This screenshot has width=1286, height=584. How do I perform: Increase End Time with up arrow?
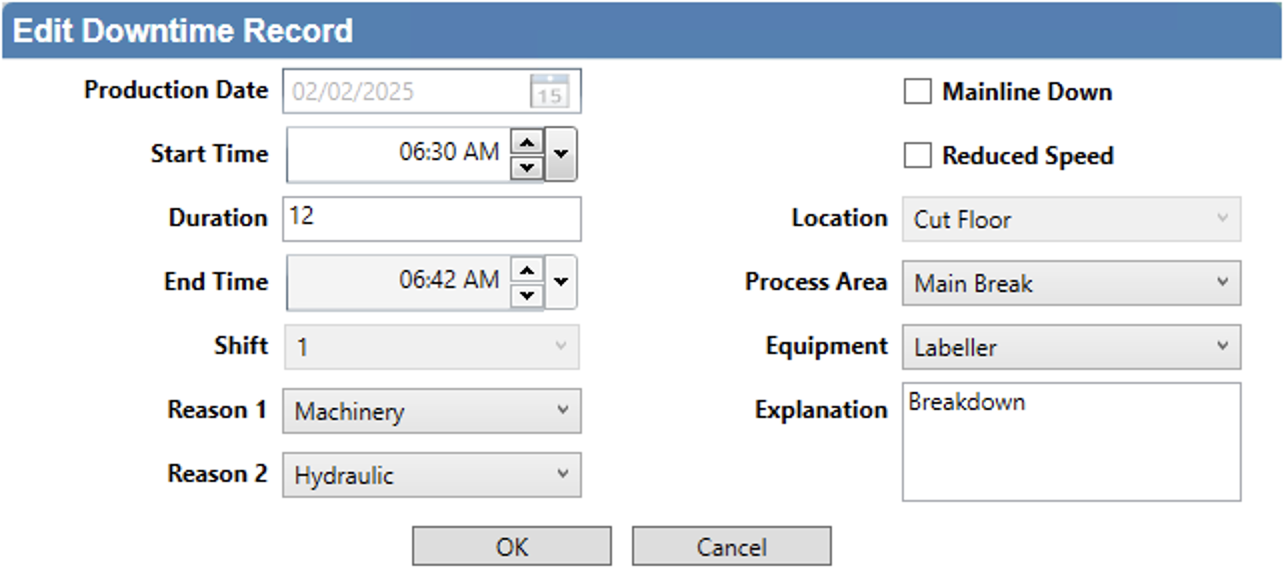point(526,270)
